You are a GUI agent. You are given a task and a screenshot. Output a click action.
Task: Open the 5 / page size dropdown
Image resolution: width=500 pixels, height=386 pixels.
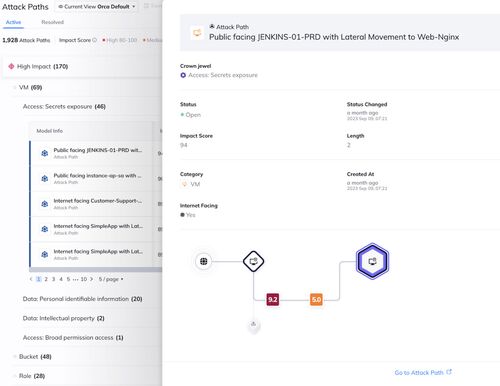click(x=111, y=279)
